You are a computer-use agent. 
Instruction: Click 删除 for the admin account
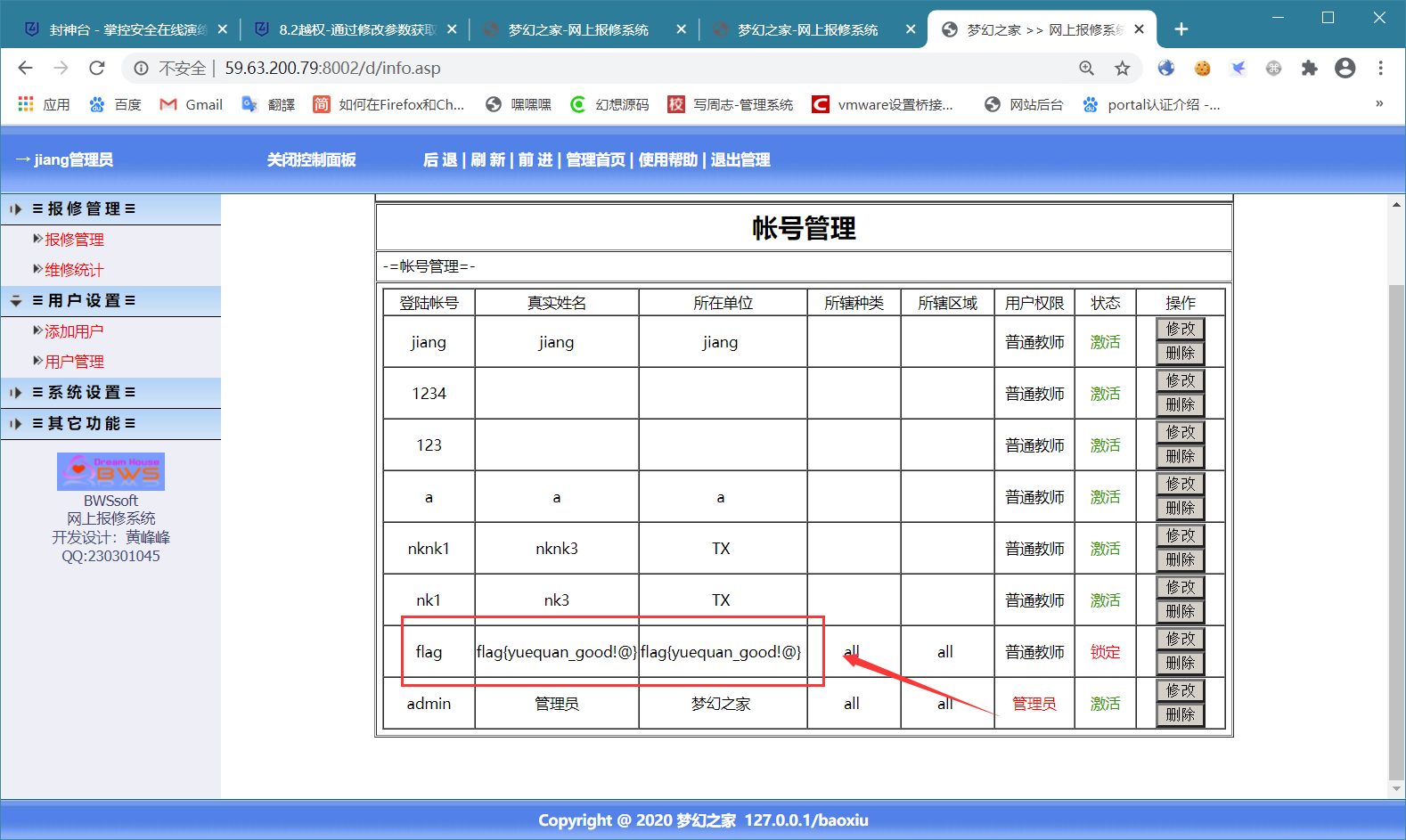[1181, 715]
